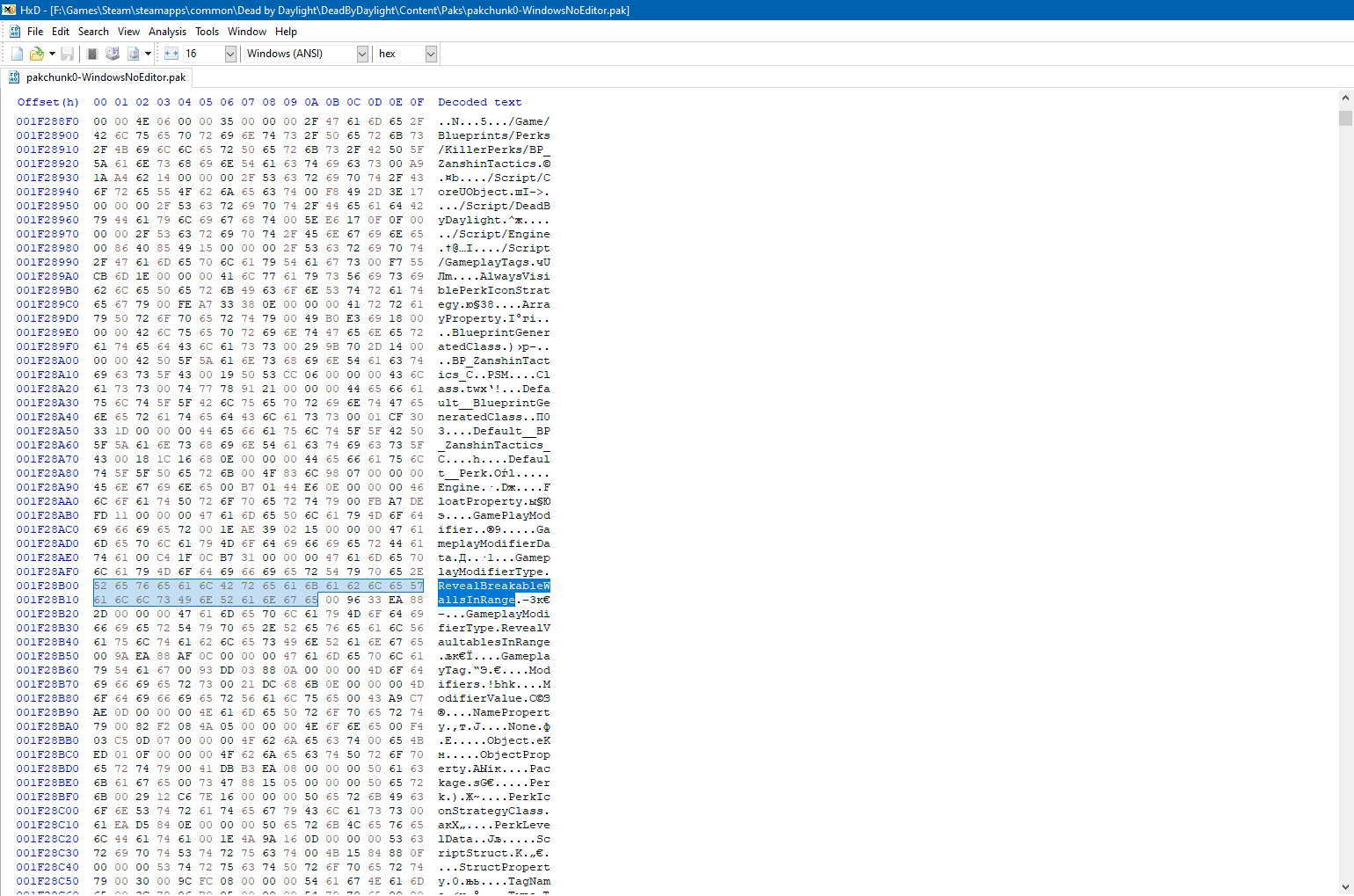Create a new file with the New icon
Screen dimensions: 1354x896
(x=17, y=54)
